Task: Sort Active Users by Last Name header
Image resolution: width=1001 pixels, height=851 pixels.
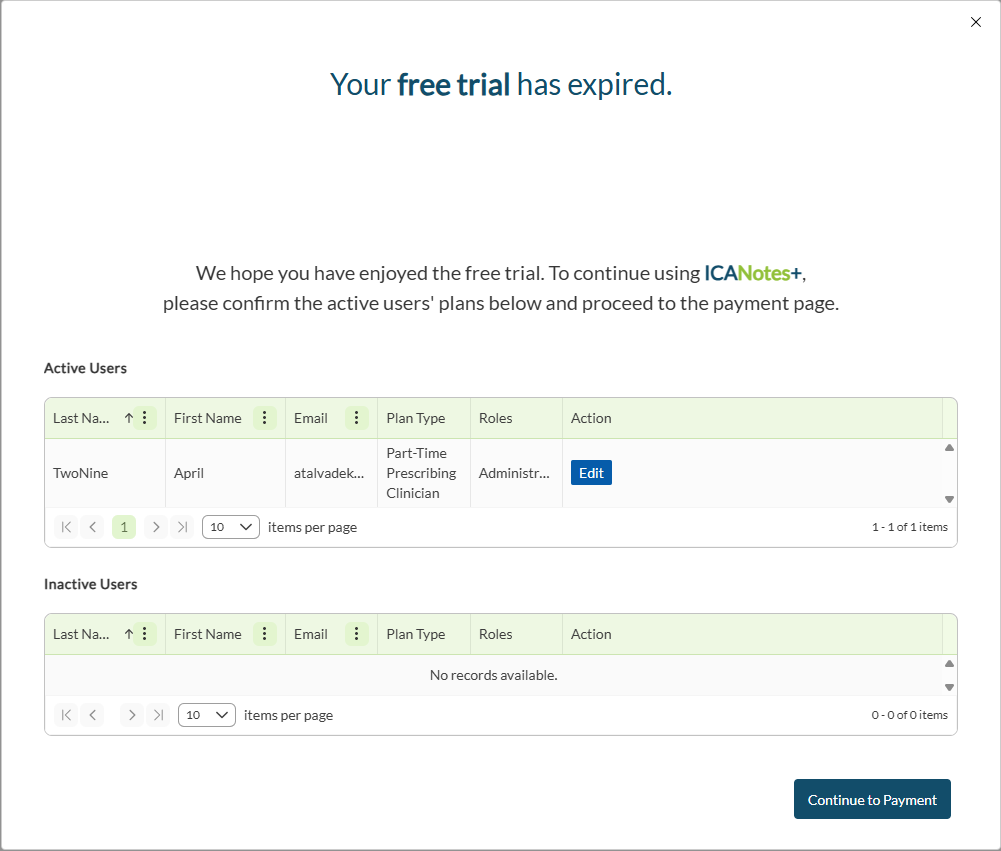Action: [81, 418]
